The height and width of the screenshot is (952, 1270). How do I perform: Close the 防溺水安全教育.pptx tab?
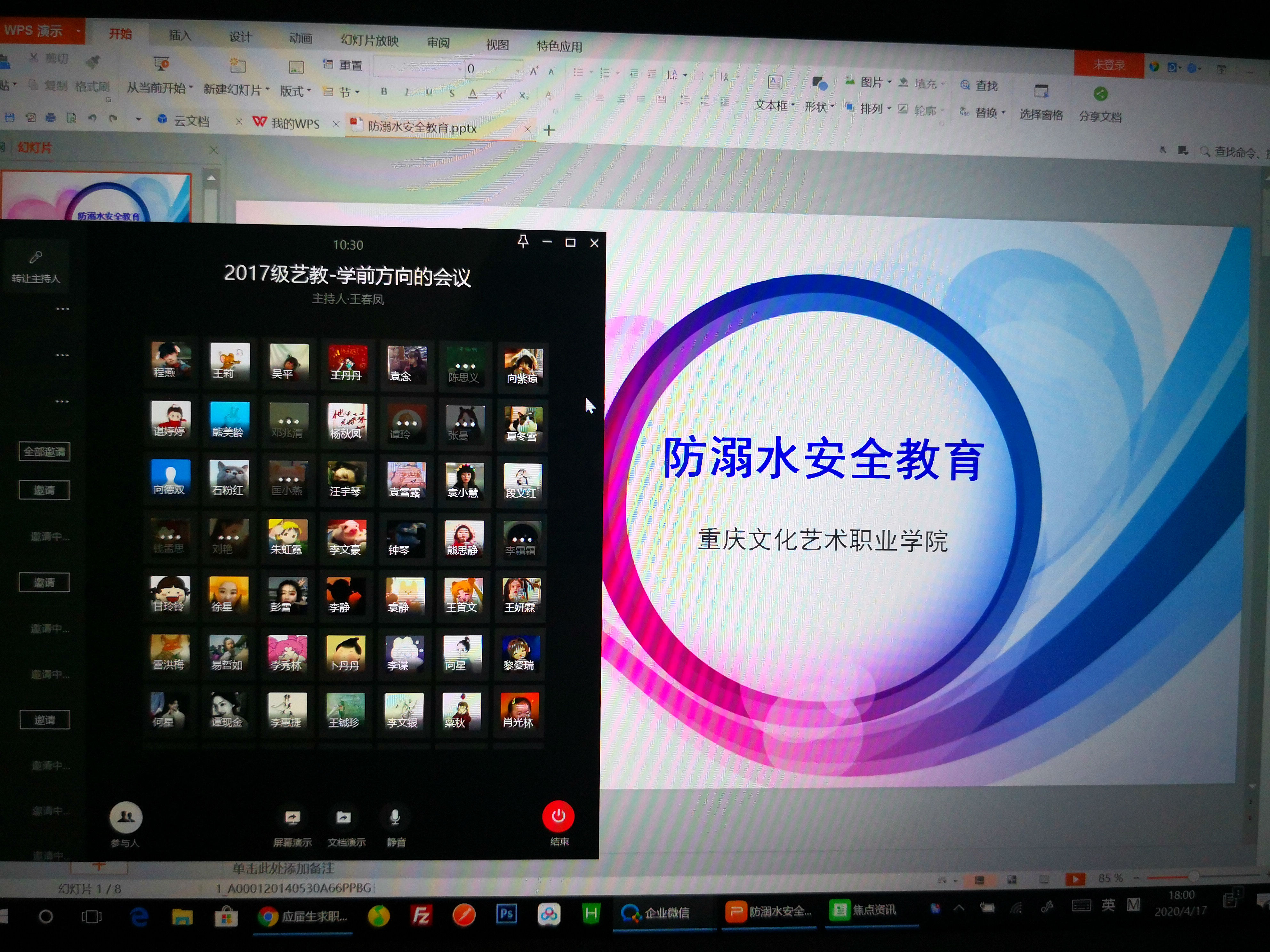coord(527,129)
